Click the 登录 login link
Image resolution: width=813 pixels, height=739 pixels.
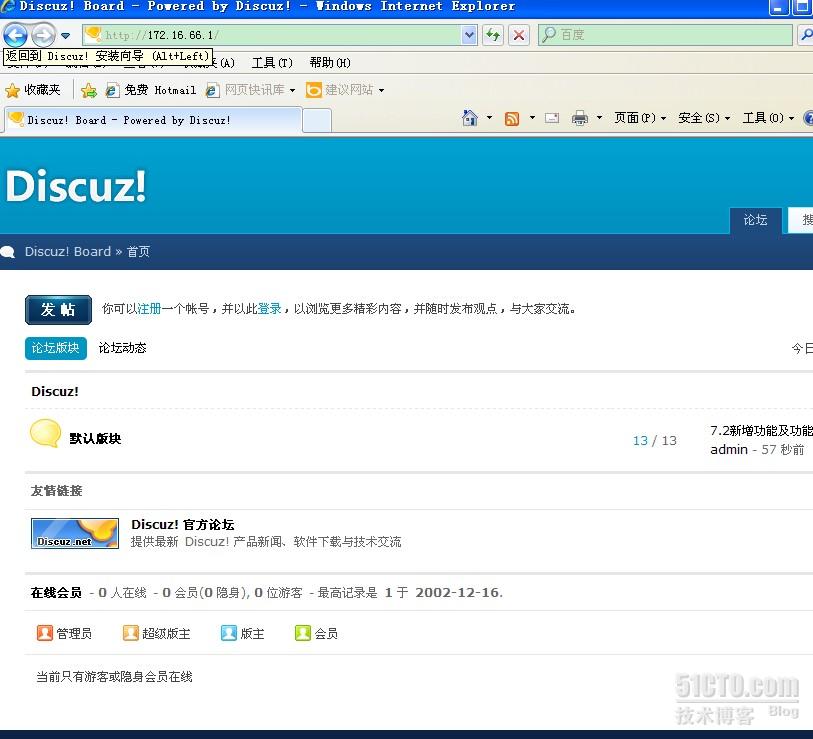tap(270, 309)
